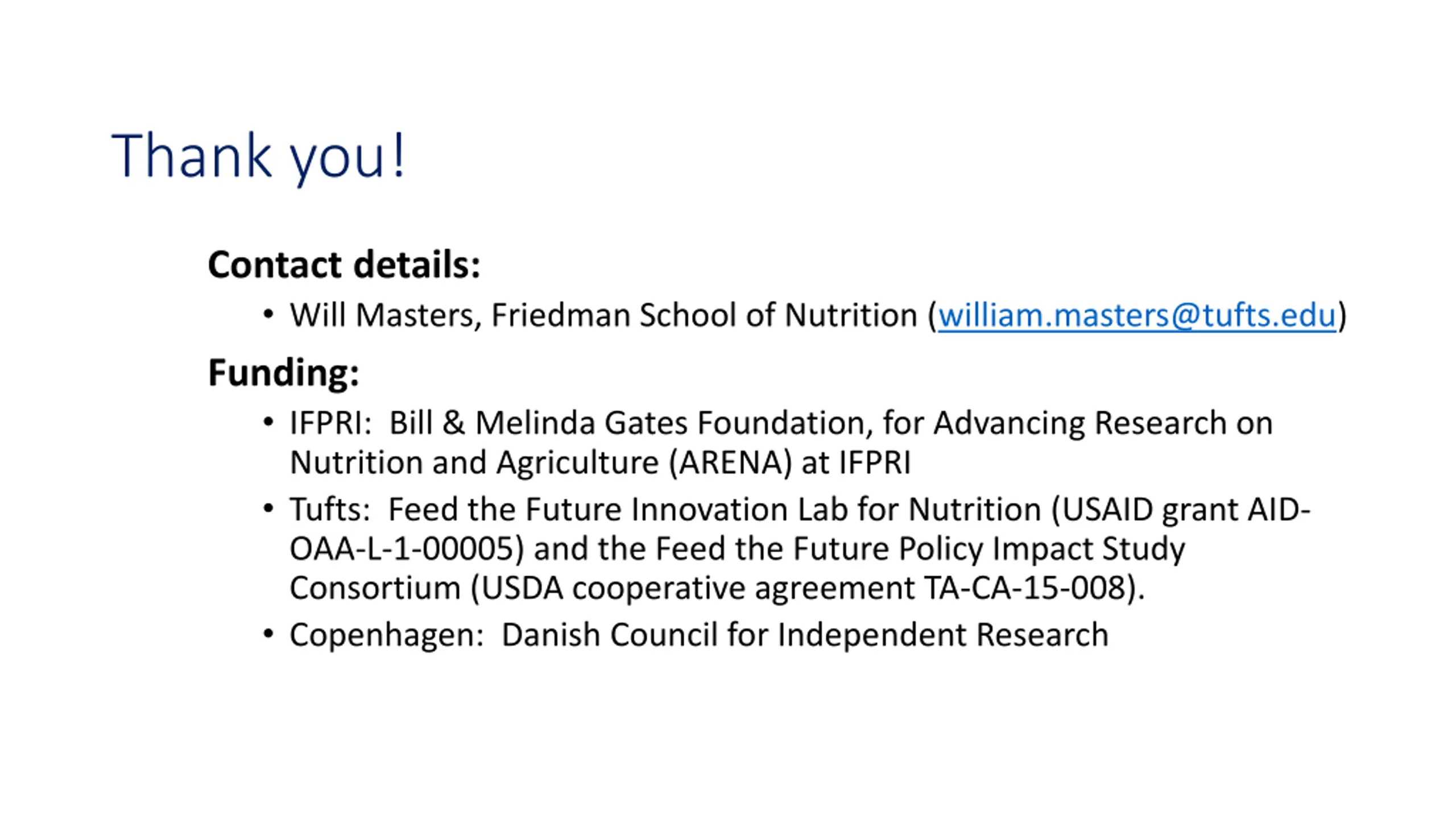Click the "IFPRI:" label starting the first funding bullet
Screen dimensions: 1456x819
coord(330,423)
